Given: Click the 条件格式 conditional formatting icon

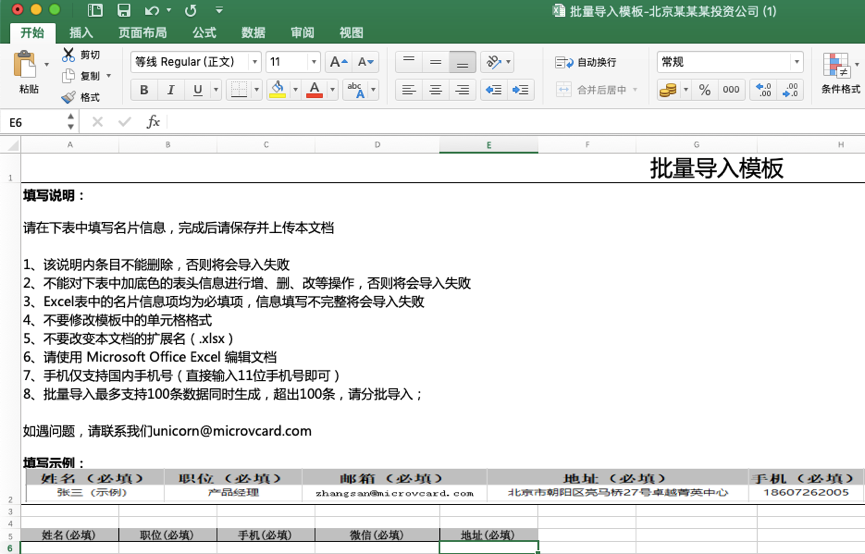Looking at the screenshot, I should pos(836,66).
